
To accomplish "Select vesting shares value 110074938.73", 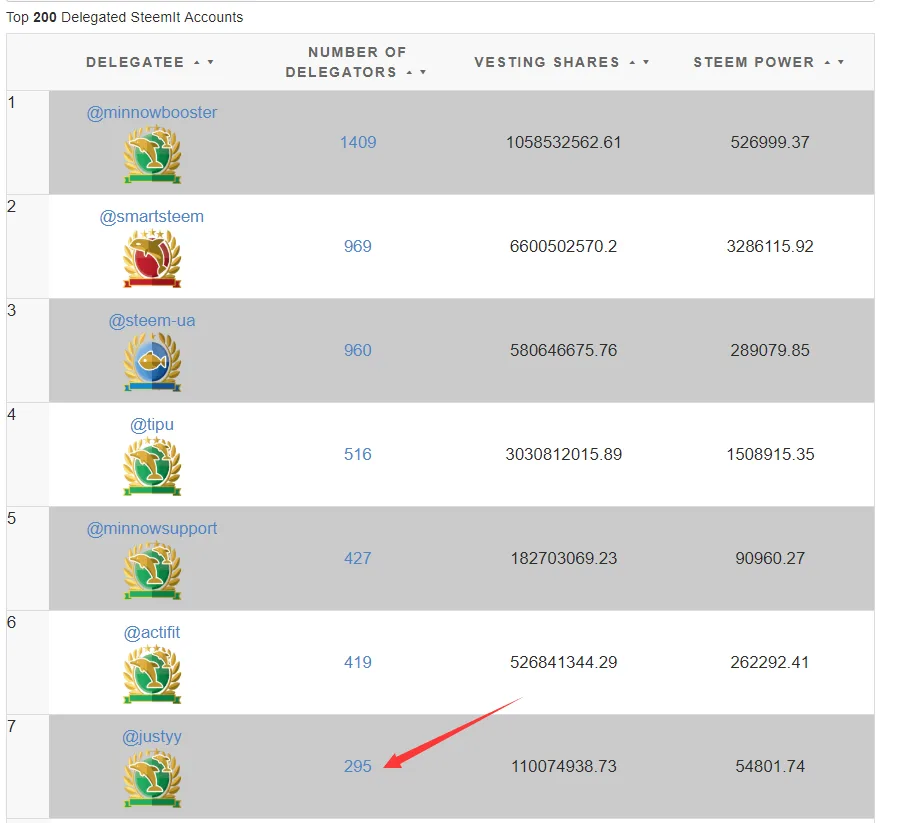I will point(563,766).
